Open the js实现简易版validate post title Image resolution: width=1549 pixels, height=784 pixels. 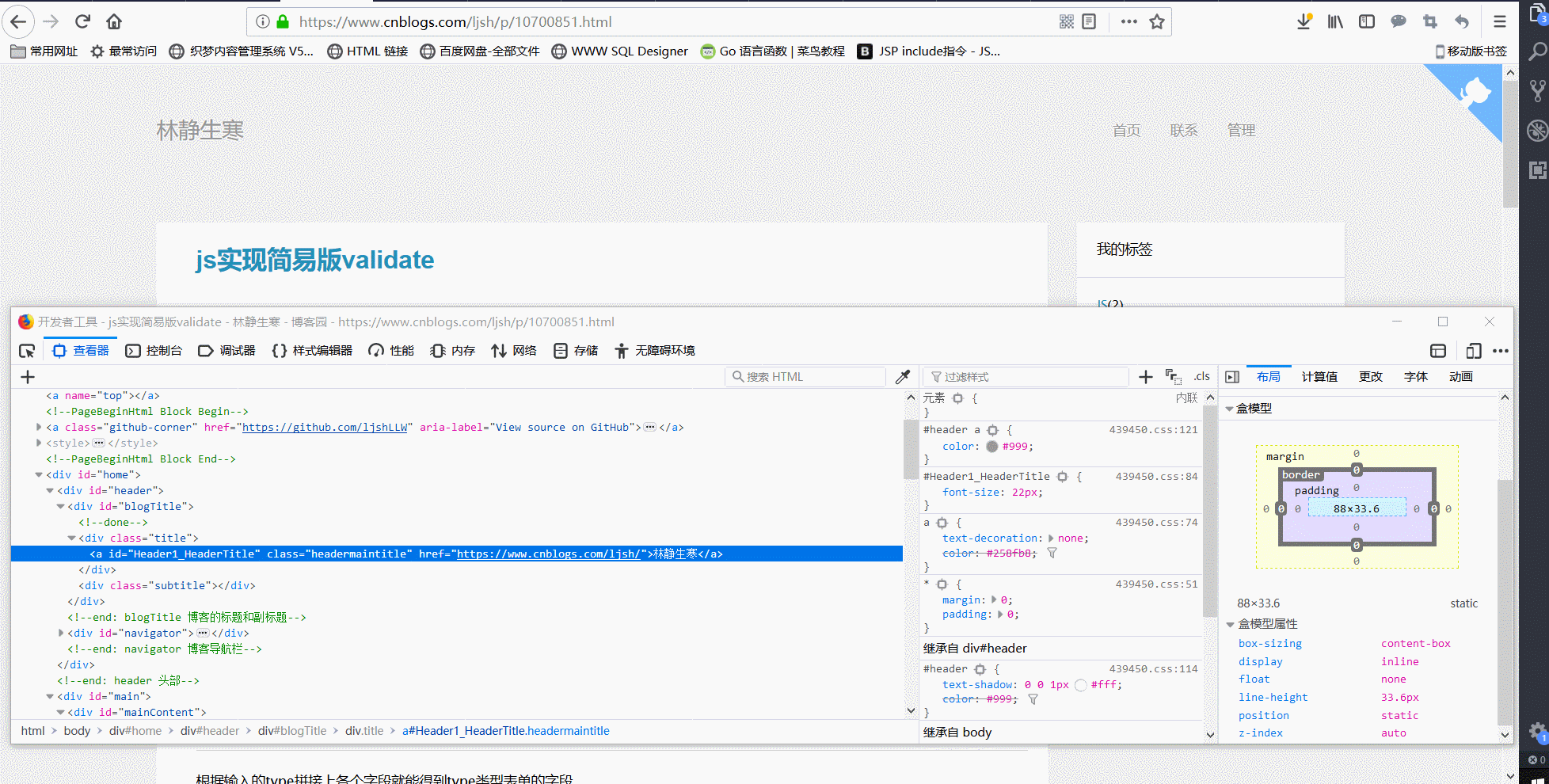click(x=315, y=260)
